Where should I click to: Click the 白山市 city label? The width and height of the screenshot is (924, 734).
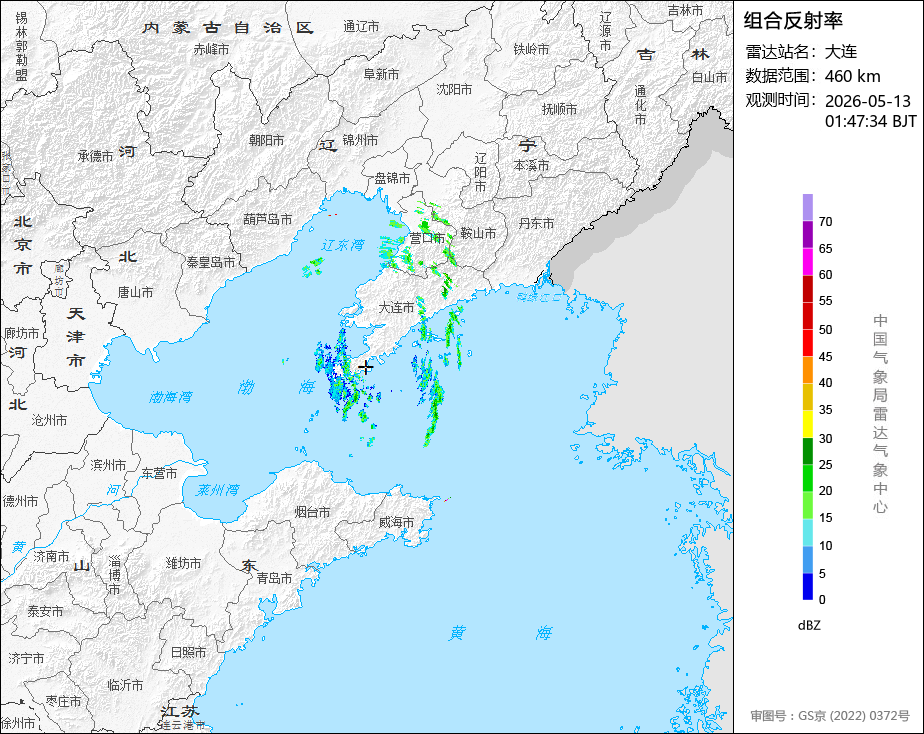tap(709, 77)
